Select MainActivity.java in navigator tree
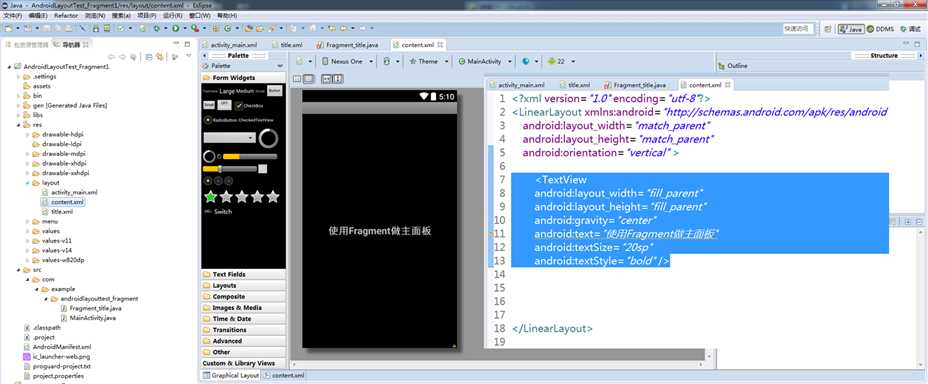The image size is (928, 384). coord(88,318)
